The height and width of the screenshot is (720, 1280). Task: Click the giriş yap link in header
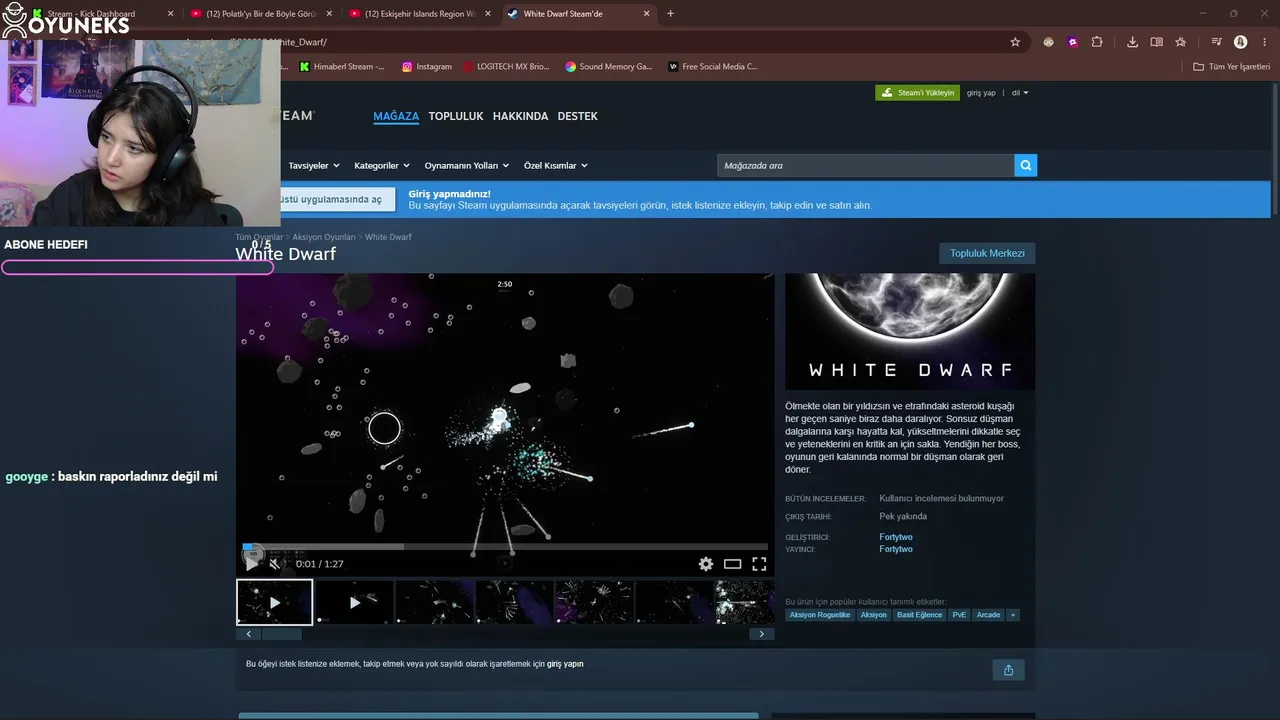click(x=981, y=93)
